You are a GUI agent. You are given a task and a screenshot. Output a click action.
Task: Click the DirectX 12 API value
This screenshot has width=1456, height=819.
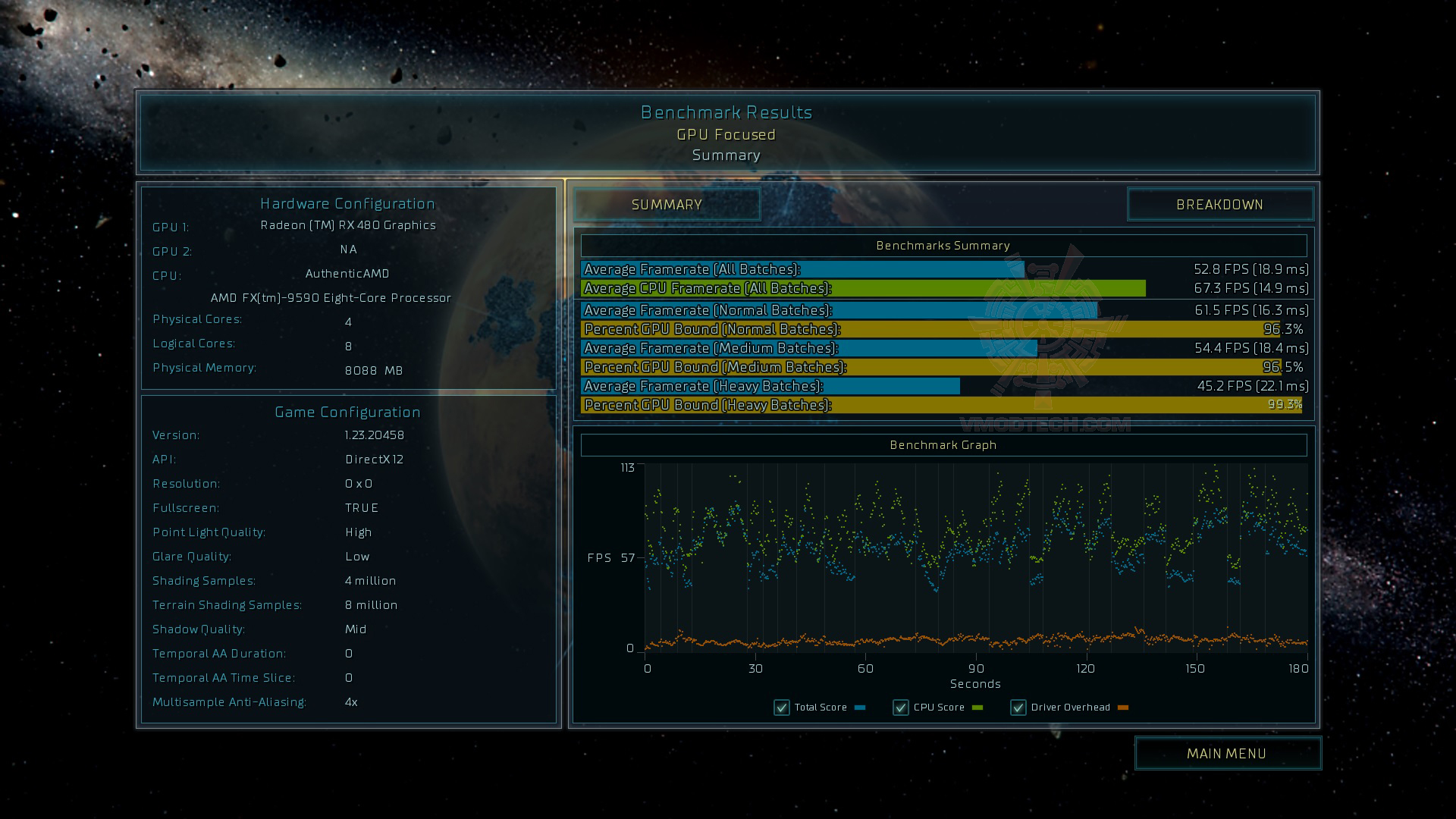[374, 460]
